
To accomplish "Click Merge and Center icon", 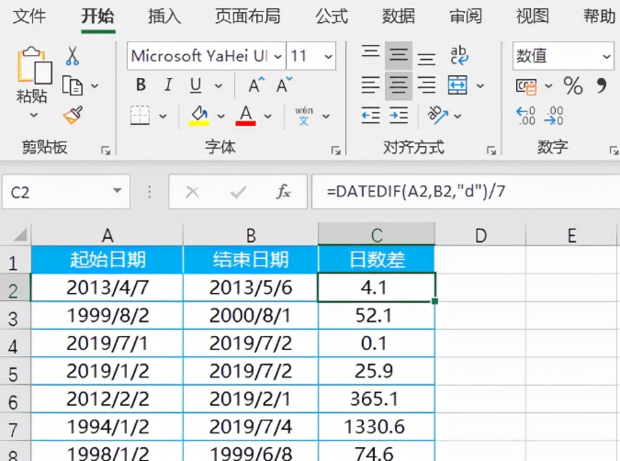I will [x=457, y=85].
